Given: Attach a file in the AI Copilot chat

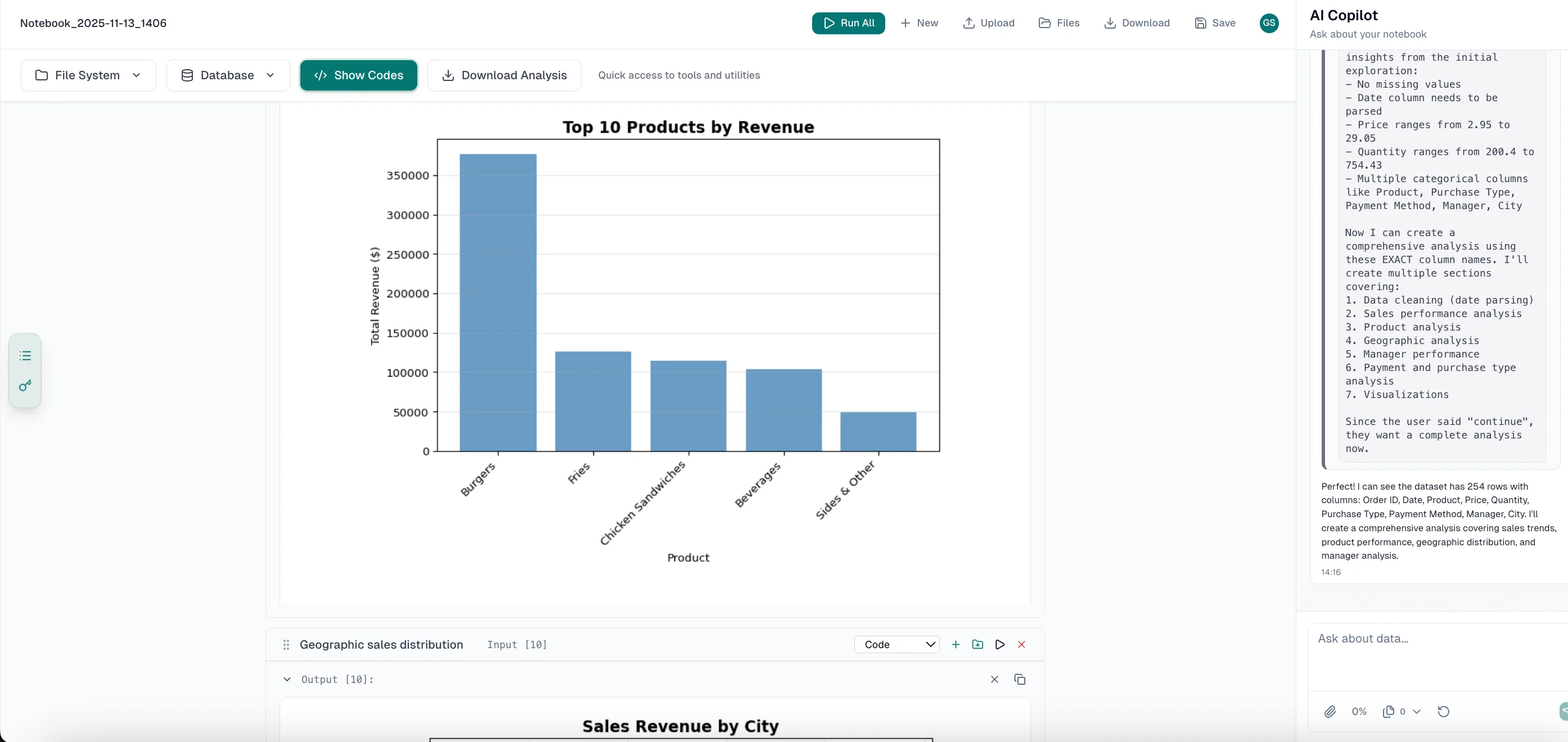Looking at the screenshot, I should coord(1331,712).
